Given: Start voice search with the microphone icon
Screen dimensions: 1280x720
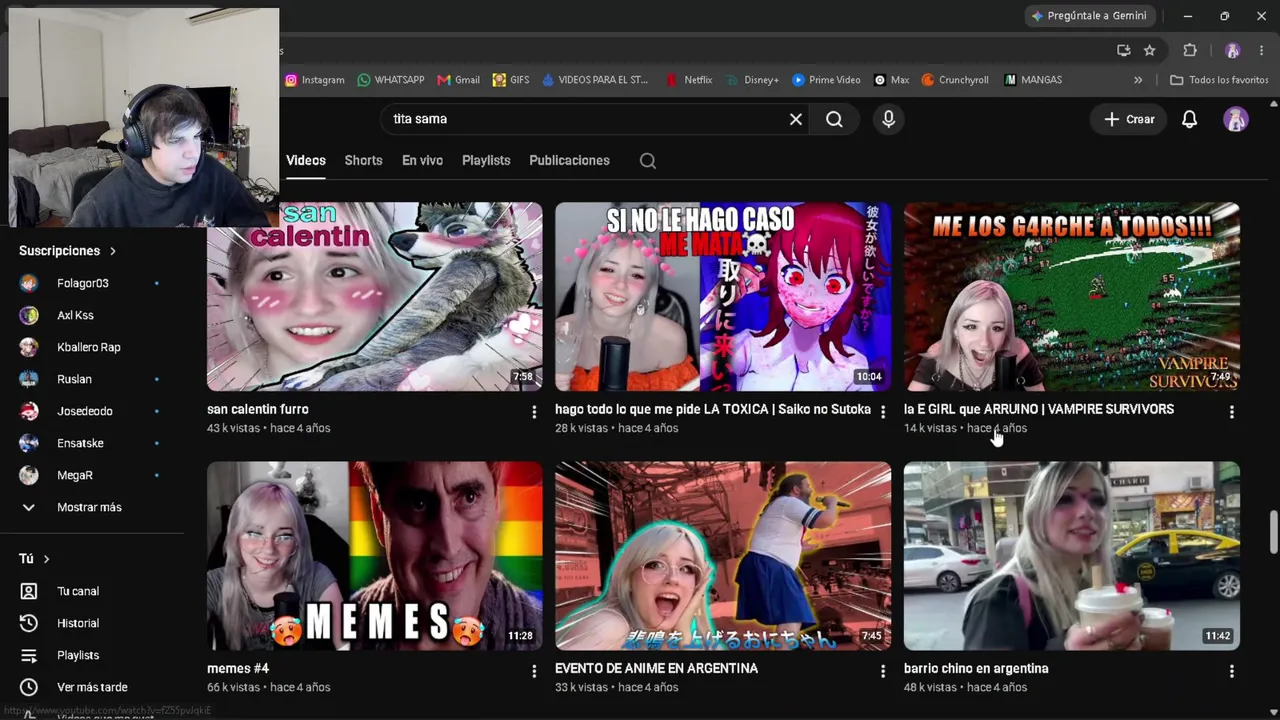Looking at the screenshot, I should 888,119.
